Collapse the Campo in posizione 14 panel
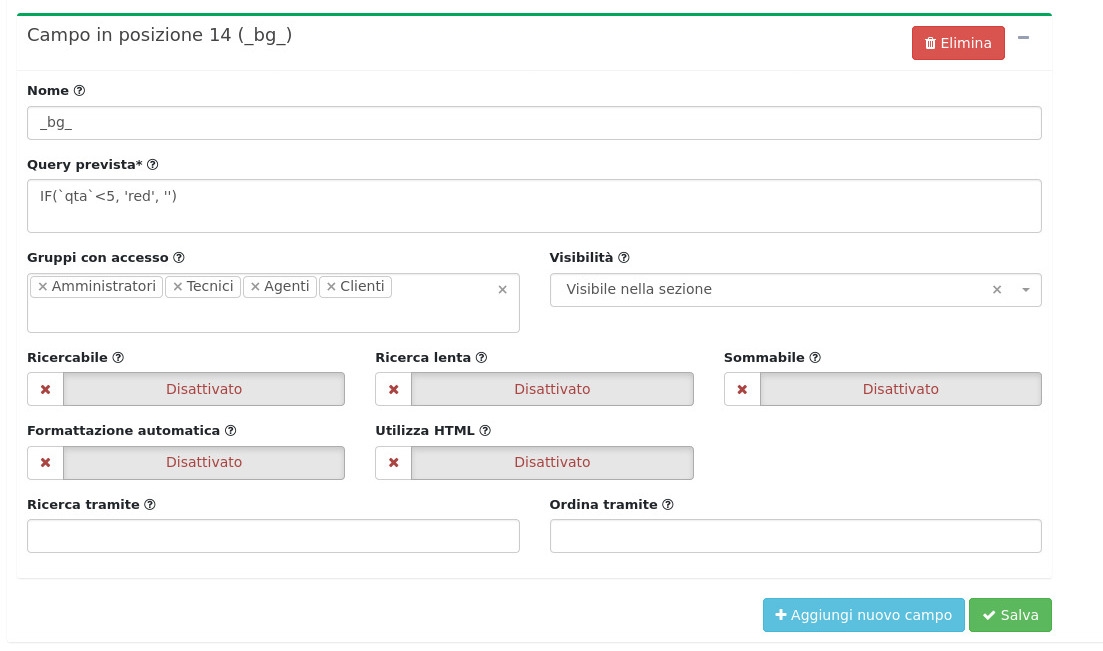 click(x=1023, y=38)
